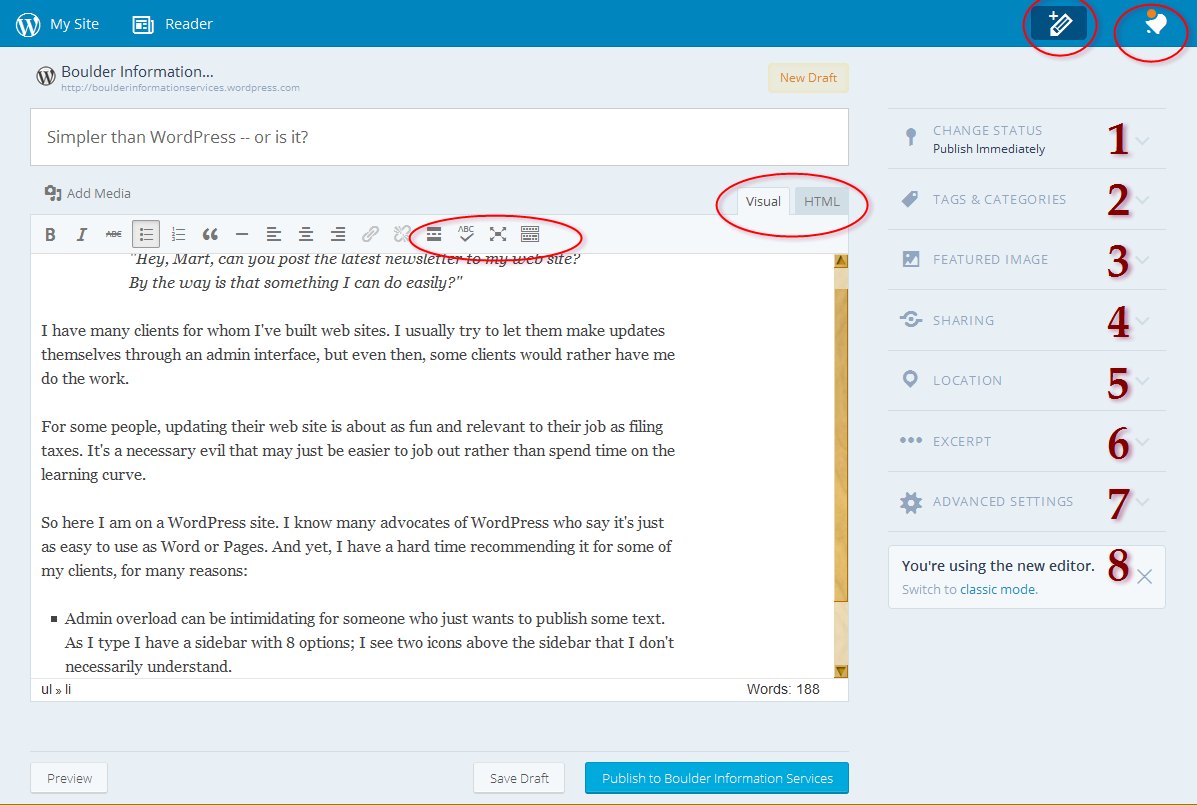Screen dimensions: 1197x806
Task: Apply blockquote formatting
Action: (210, 234)
